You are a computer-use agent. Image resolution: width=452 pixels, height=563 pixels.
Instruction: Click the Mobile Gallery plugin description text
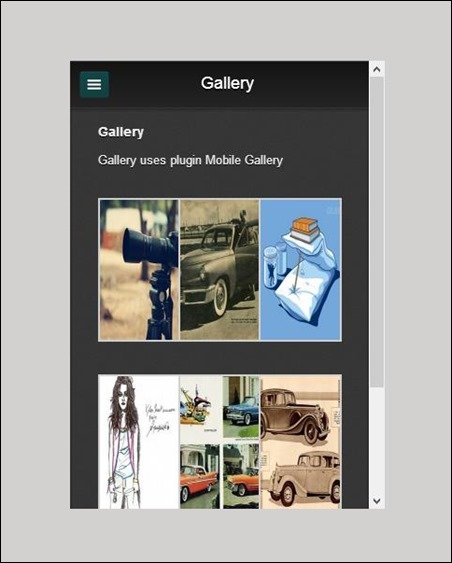pyautogui.click(x=190, y=160)
